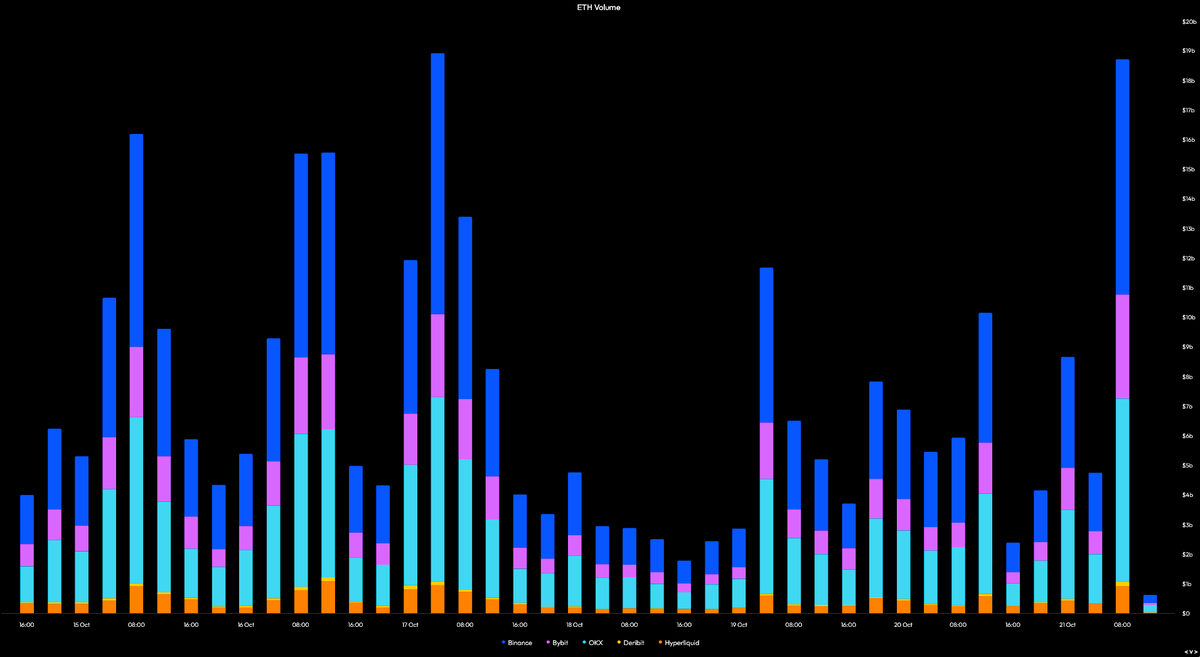
Task: Click the orange Hyperliquid color dot
Action: click(x=660, y=643)
